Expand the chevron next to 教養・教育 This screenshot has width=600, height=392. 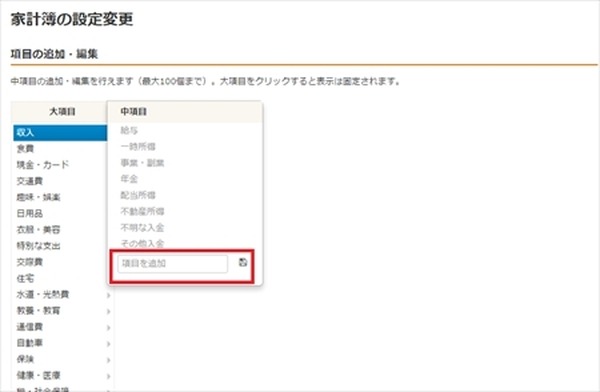[x=109, y=312]
